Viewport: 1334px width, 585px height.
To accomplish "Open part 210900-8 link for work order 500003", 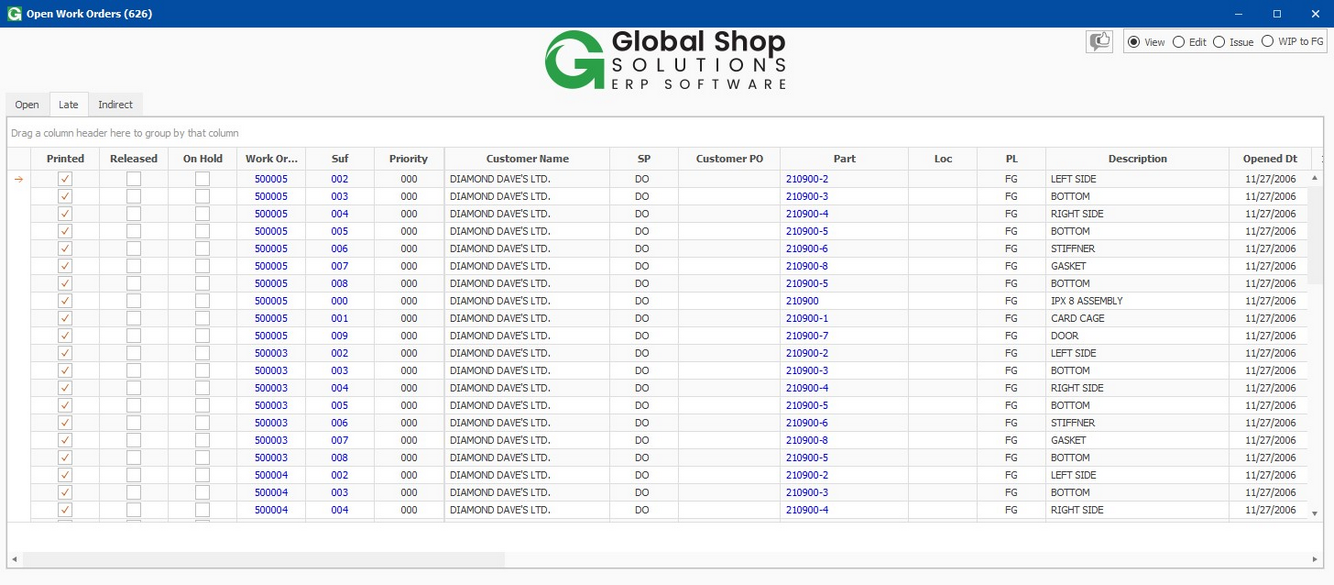I will 807,440.
